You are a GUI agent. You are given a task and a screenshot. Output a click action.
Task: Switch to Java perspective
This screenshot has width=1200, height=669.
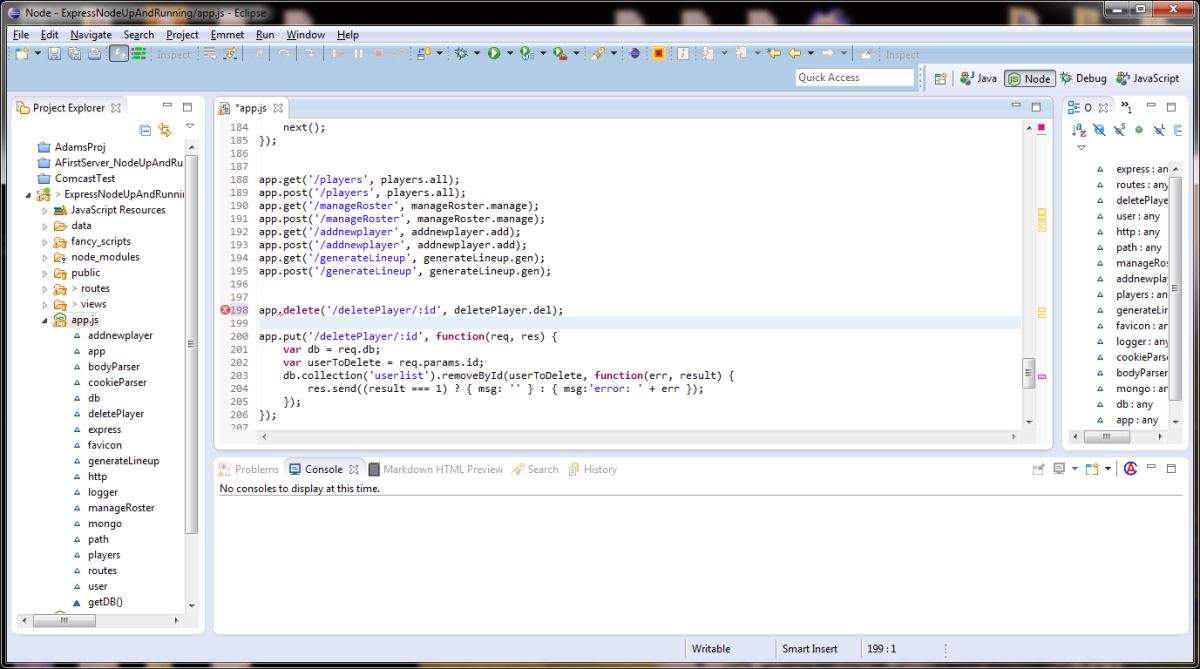point(978,78)
